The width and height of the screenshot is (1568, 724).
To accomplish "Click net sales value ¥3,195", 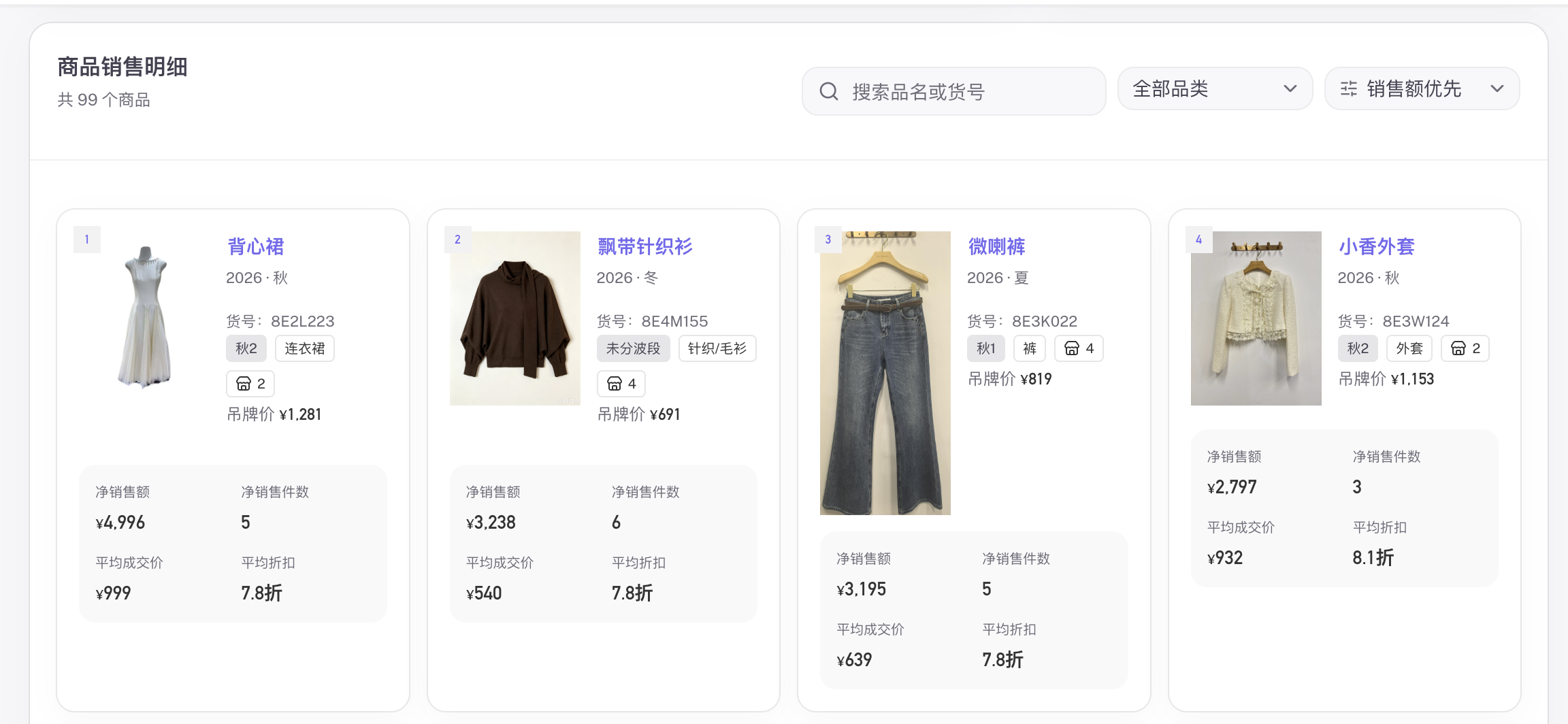I will tap(861, 589).
